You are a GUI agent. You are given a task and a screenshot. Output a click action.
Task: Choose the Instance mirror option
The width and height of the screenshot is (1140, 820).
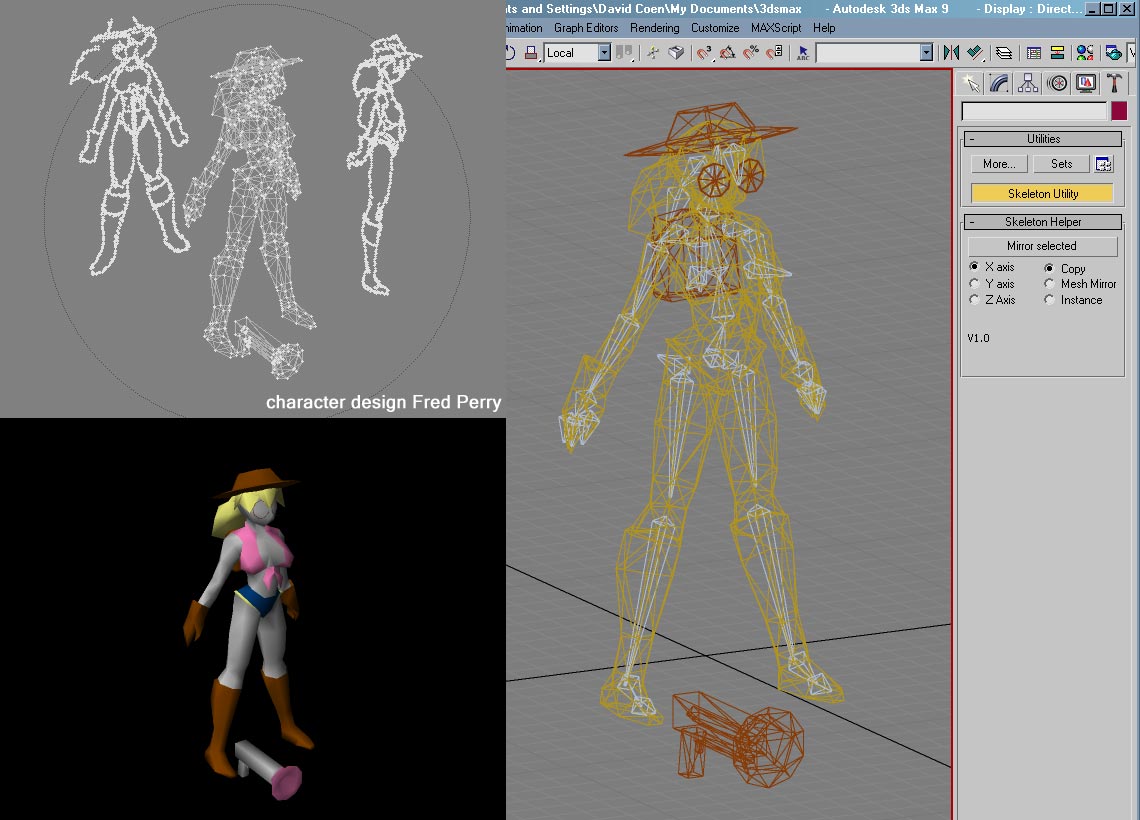[1049, 300]
